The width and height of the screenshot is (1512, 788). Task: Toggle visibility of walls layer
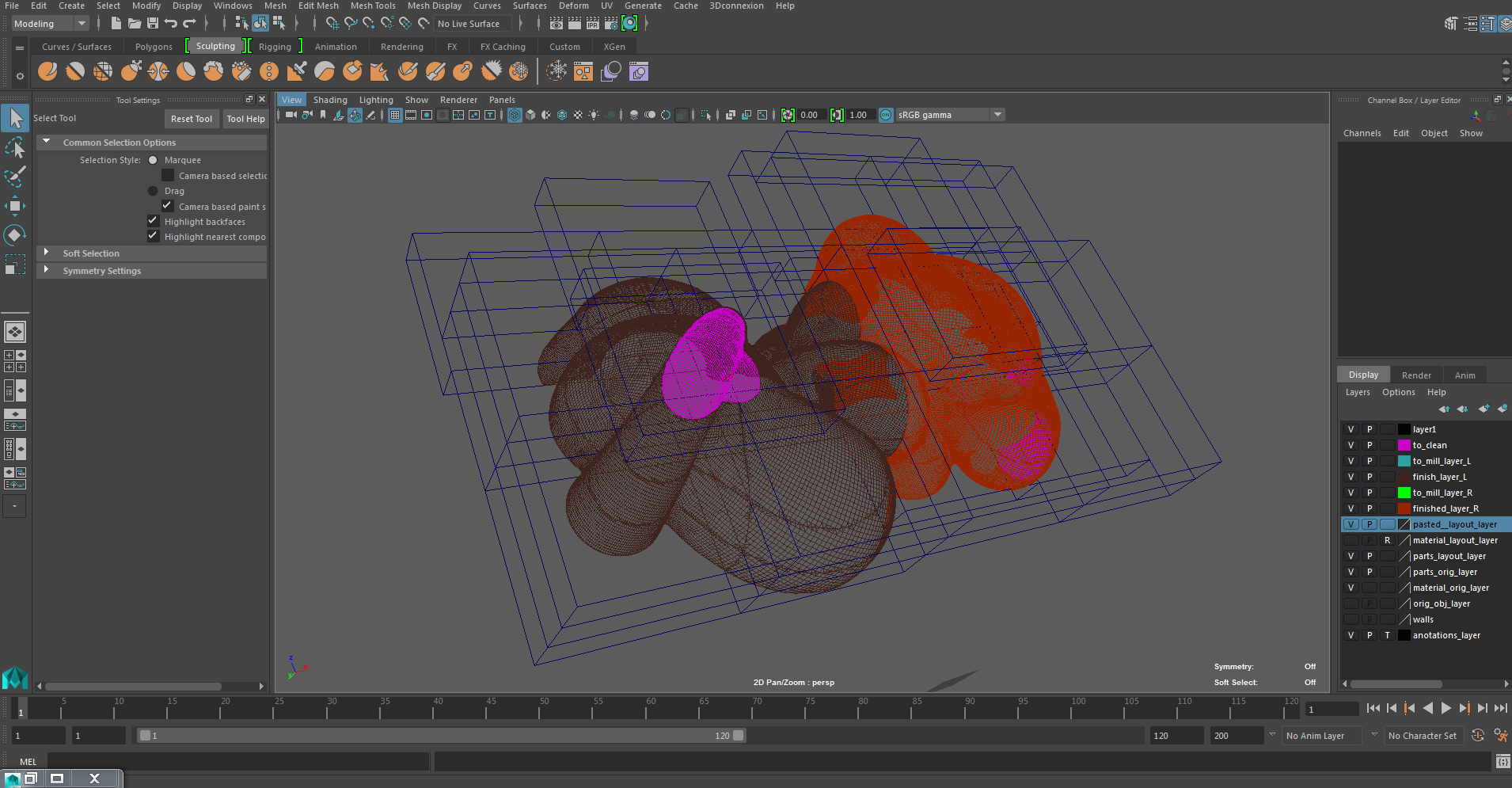tap(1351, 619)
